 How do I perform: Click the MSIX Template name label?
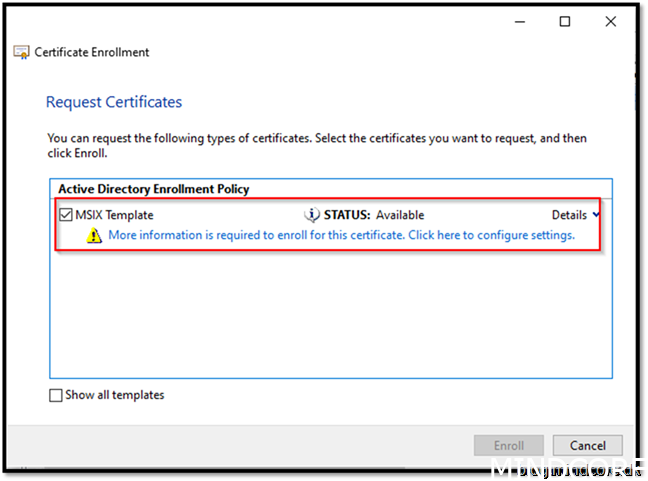[114, 214]
